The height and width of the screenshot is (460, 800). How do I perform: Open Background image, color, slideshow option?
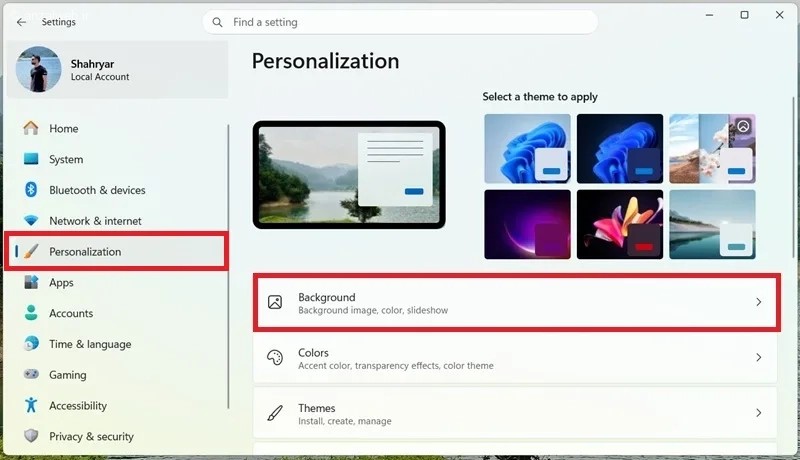pyautogui.click(x=515, y=303)
